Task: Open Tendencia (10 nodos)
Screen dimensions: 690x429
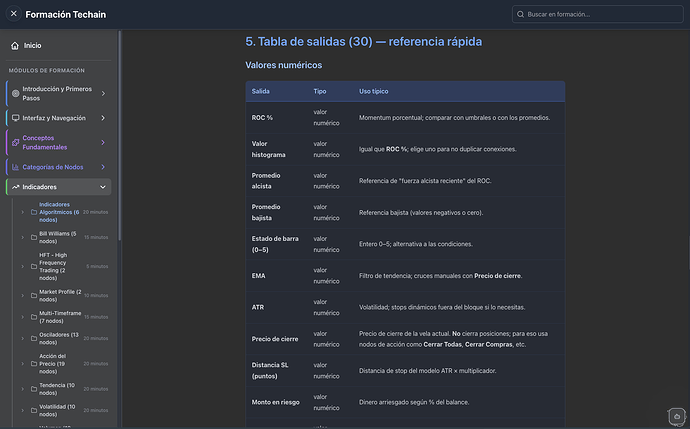Action: [57, 389]
